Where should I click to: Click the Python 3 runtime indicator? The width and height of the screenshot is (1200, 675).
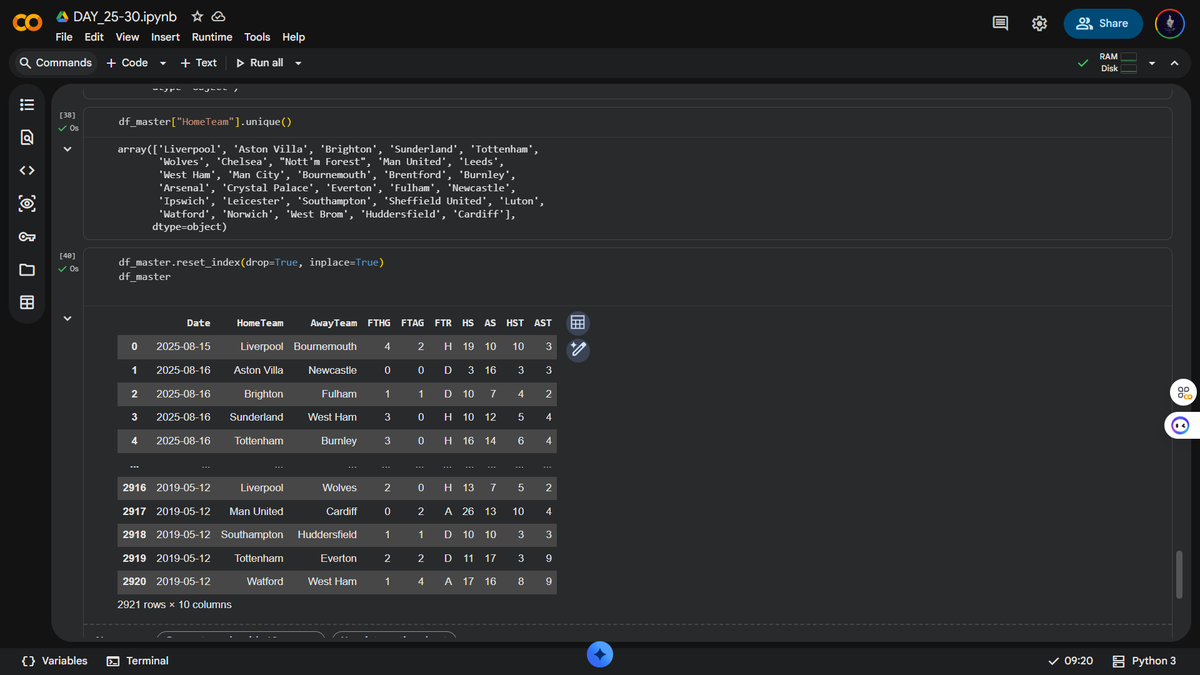1144,661
